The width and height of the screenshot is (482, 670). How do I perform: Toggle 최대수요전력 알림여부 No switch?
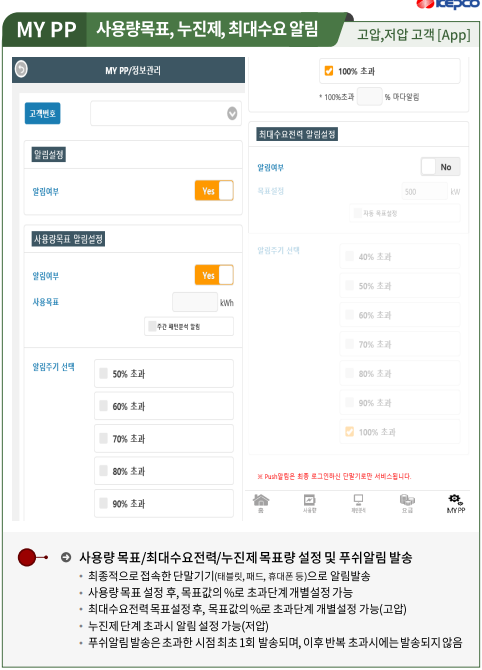441,167
